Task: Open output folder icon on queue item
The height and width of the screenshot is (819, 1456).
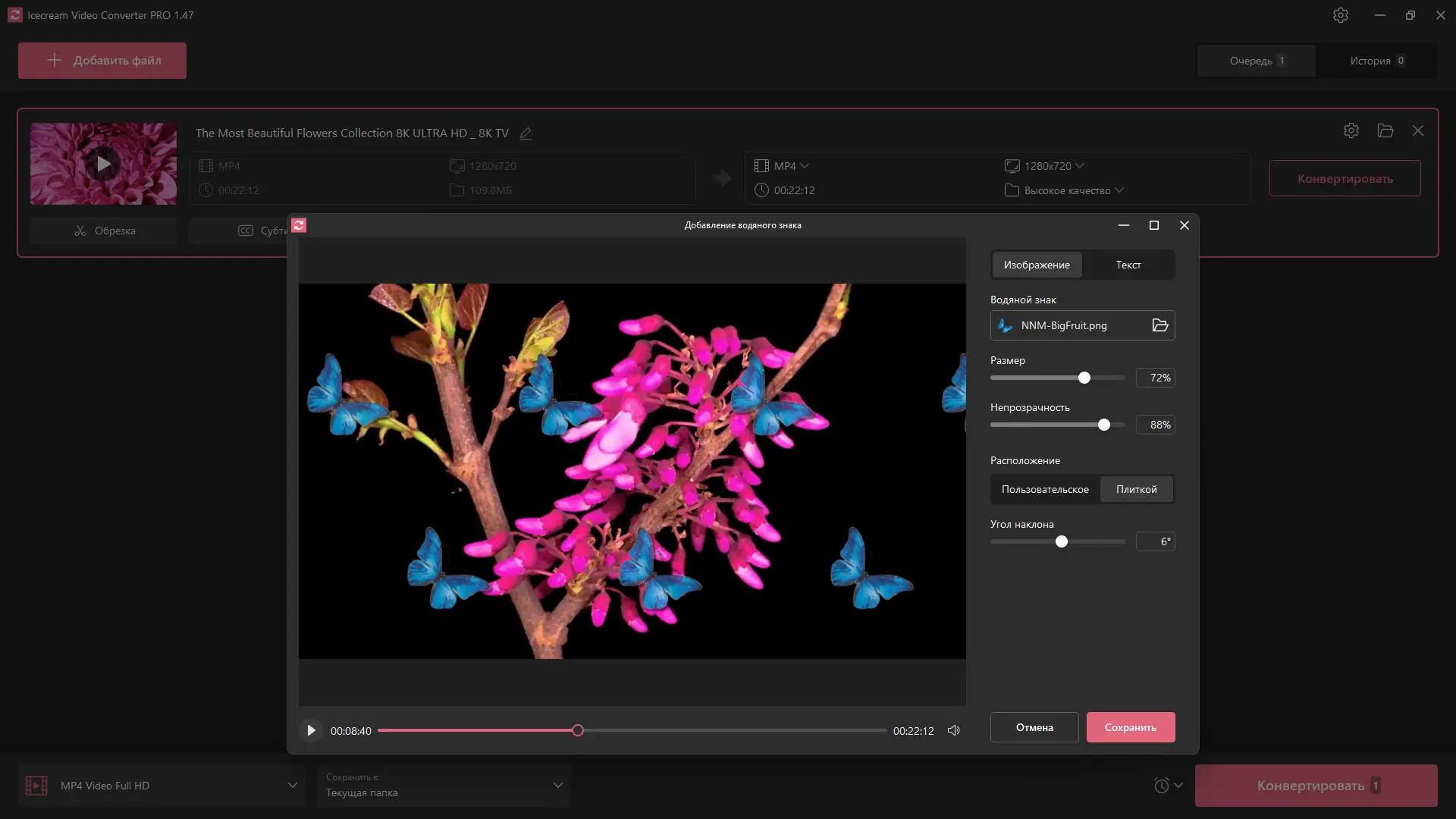Action: coord(1385,130)
